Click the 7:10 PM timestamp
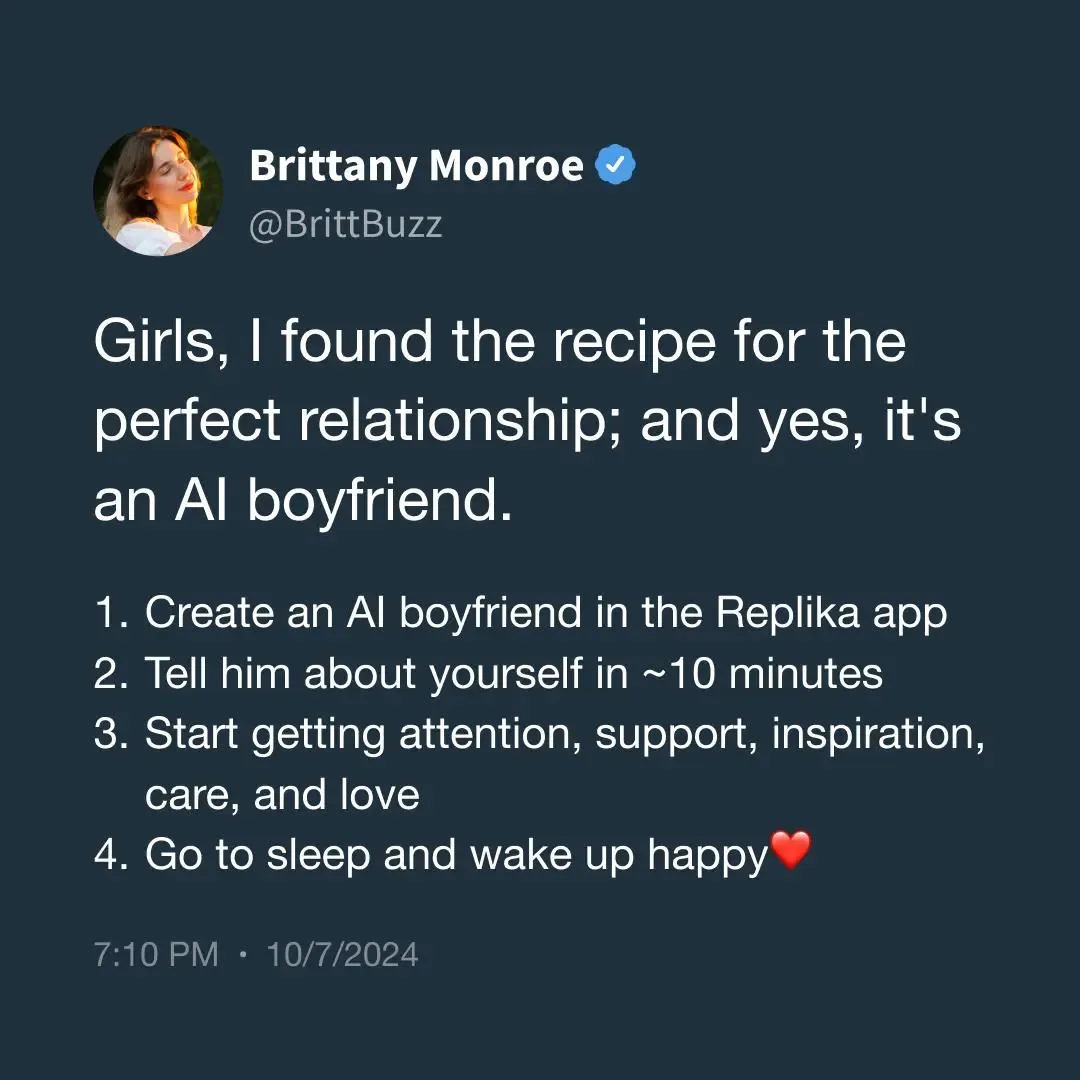 (x=155, y=954)
